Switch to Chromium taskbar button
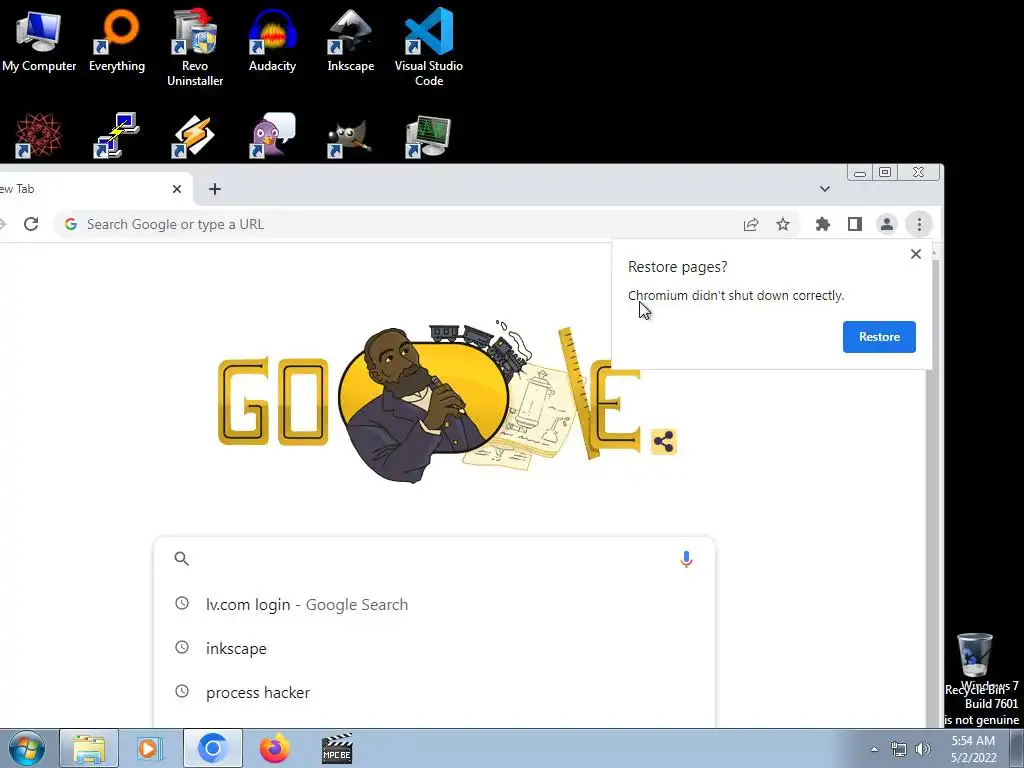This screenshot has width=1024, height=768. [x=212, y=748]
